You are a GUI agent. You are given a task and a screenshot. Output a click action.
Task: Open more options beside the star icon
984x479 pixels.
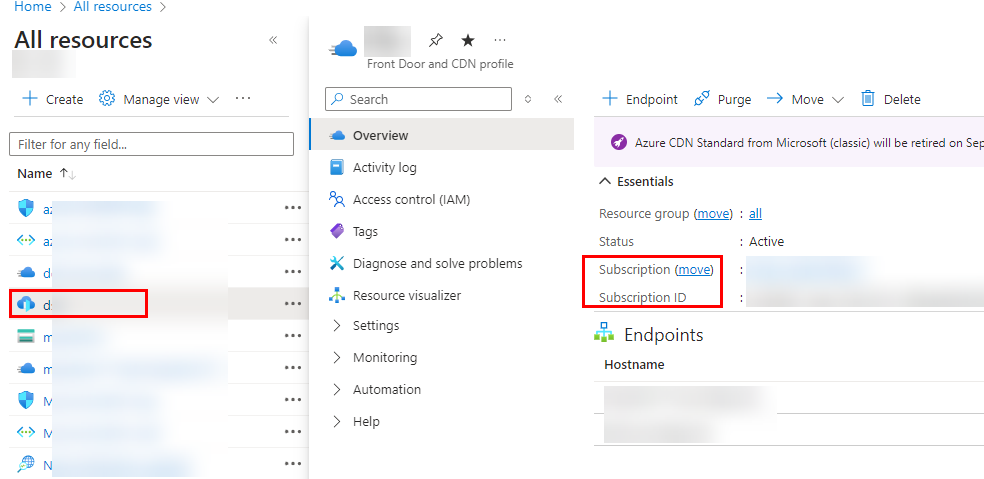(500, 40)
